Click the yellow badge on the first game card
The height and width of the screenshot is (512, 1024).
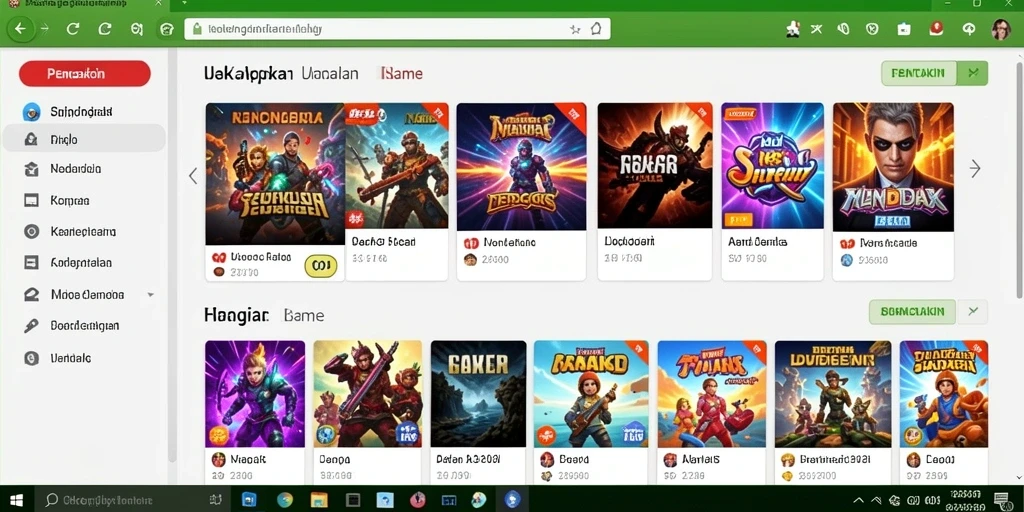coord(321,266)
